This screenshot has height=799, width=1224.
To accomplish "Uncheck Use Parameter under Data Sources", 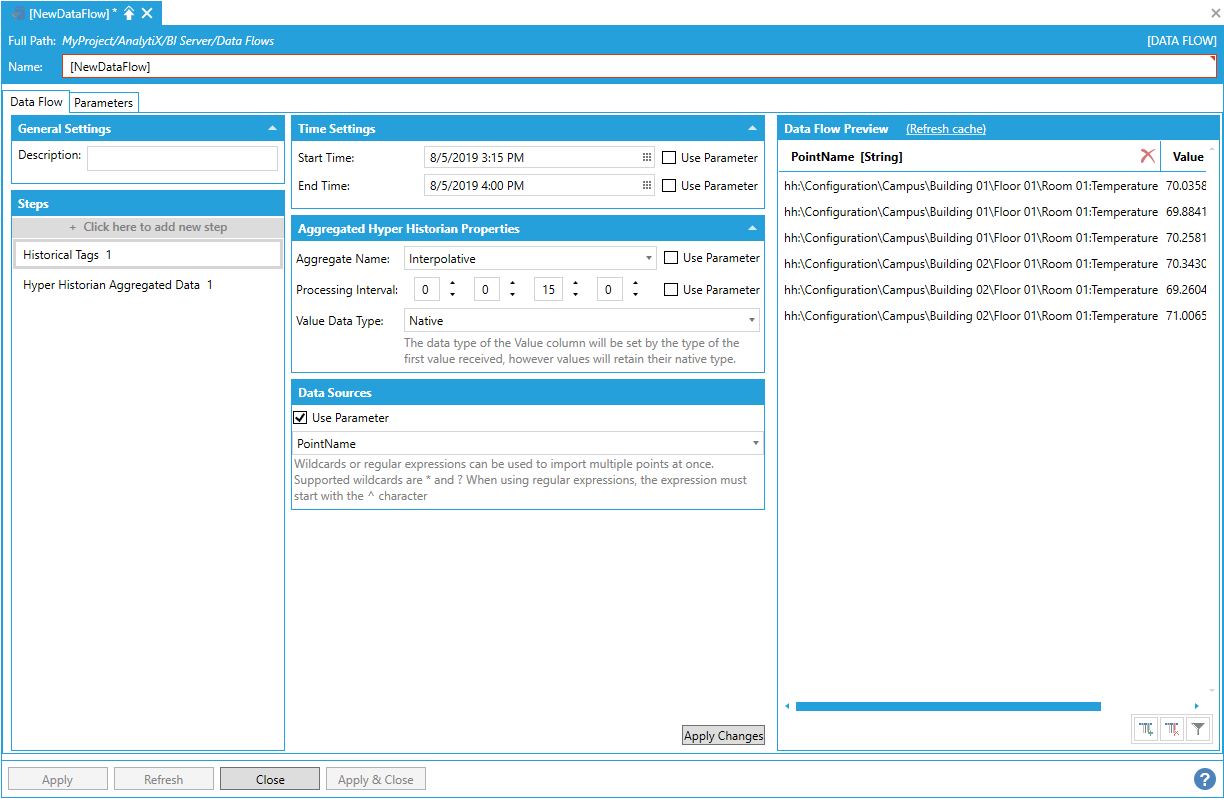I will tap(300, 418).
